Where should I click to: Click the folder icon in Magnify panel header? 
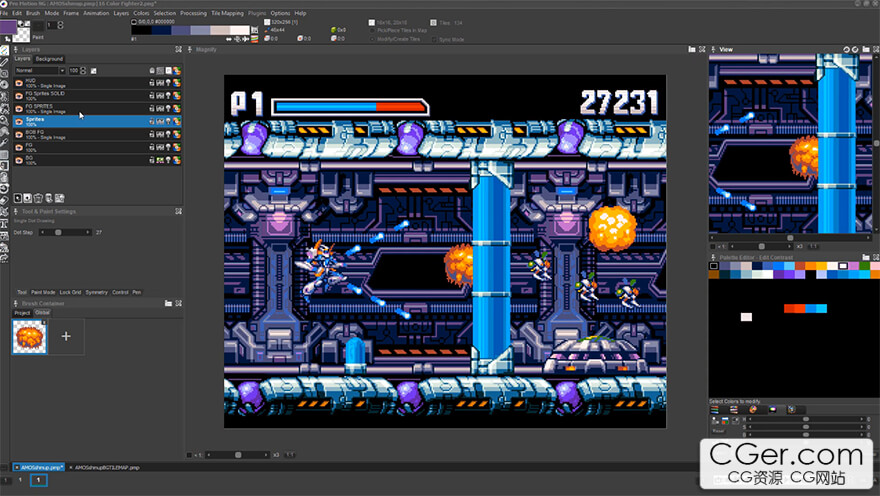[x=692, y=49]
